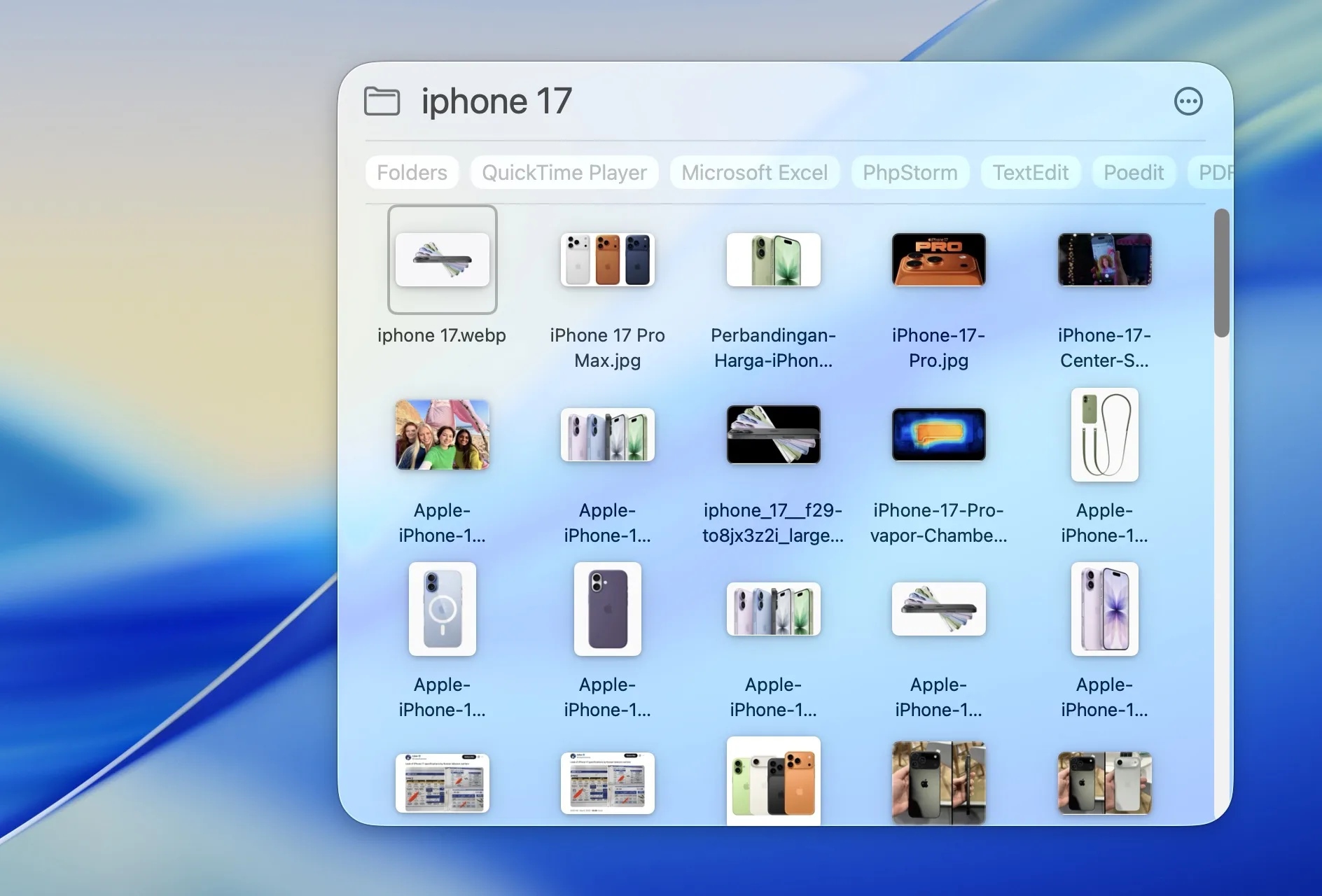1322x896 pixels.
Task: Open the iPhone-17-Center-S concert photo thumbnail
Action: pyautogui.click(x=1104, y=260)
